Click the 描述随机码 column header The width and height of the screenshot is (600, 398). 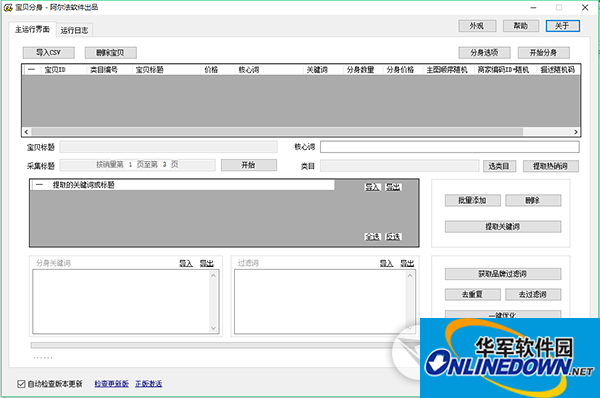(558, 70)
